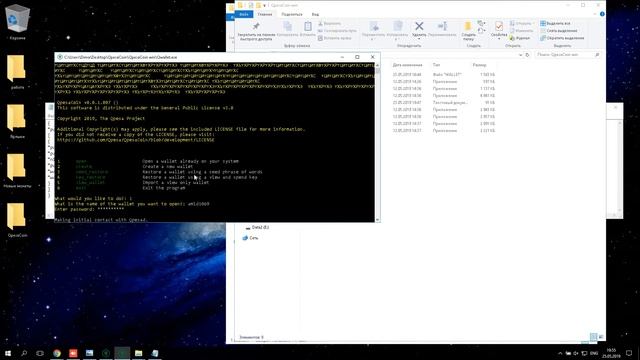Select the text document file row
The image size is (640, 360).
443,102
